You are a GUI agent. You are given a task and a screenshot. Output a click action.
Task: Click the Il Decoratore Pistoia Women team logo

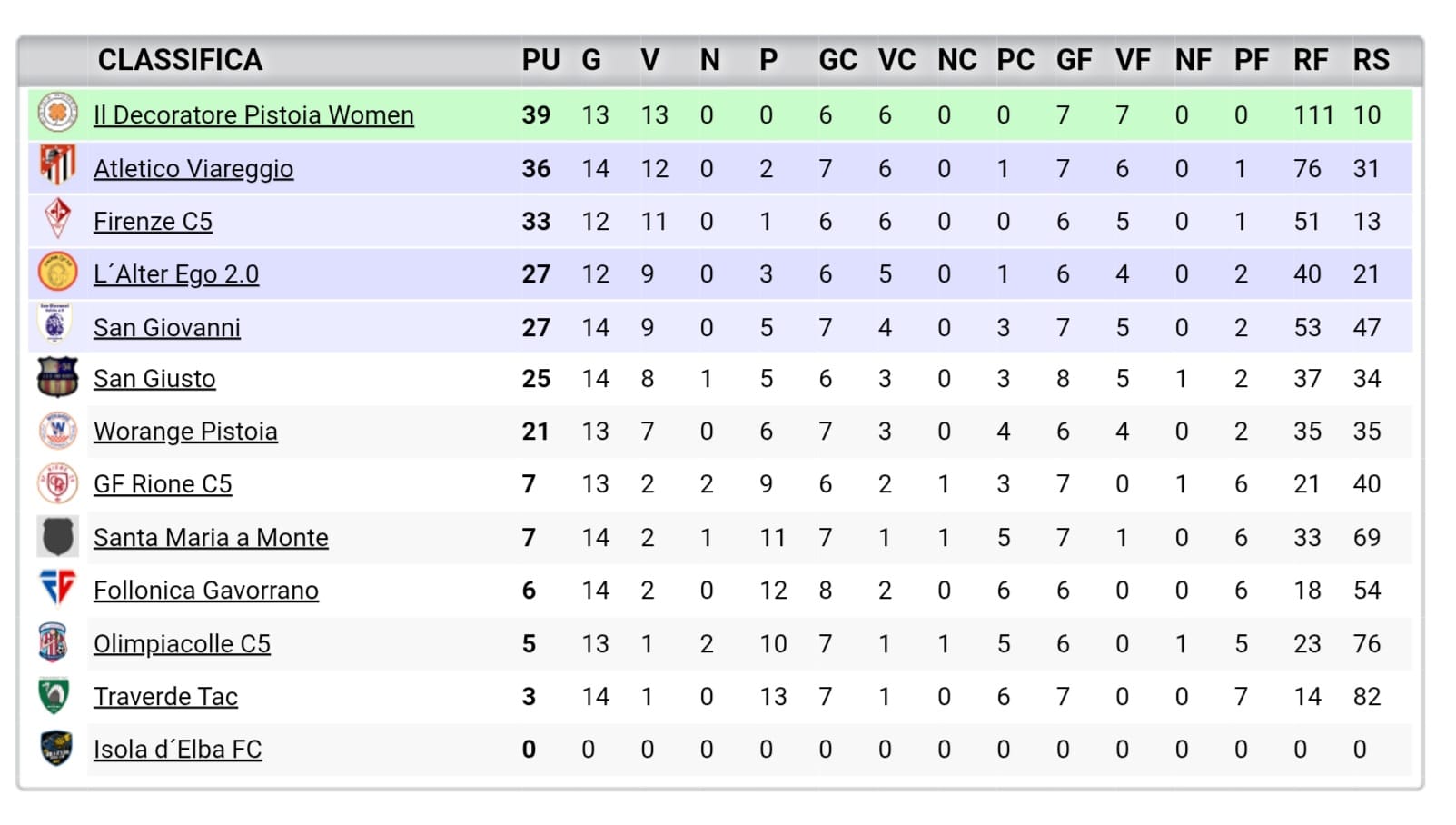(x=57, y=114)
